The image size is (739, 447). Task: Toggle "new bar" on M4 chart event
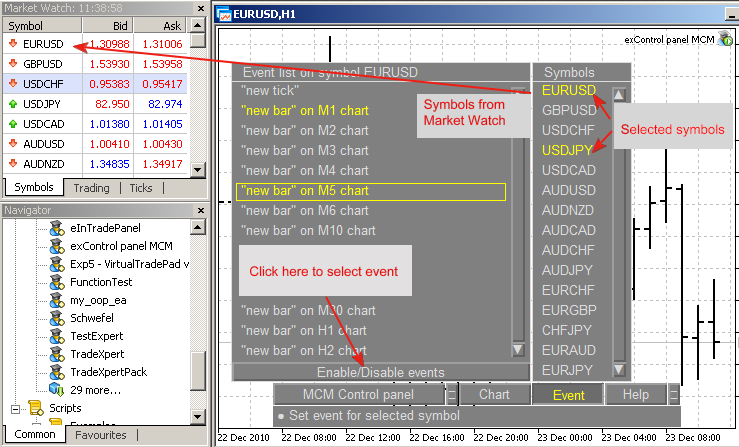tap(305, 171)
